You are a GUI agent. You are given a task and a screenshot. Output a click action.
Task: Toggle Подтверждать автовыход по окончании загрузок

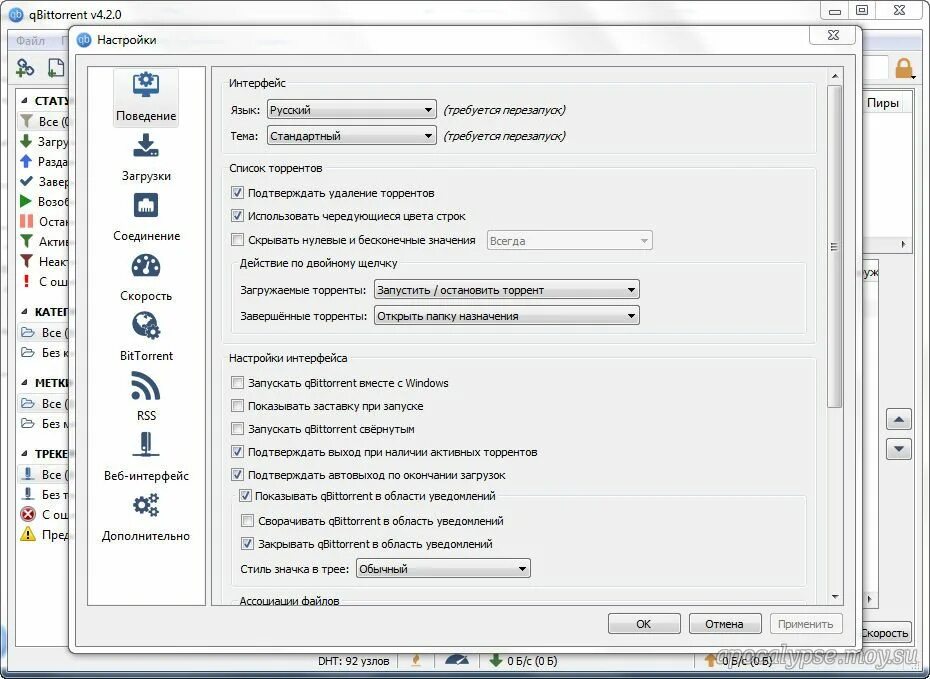237,475
